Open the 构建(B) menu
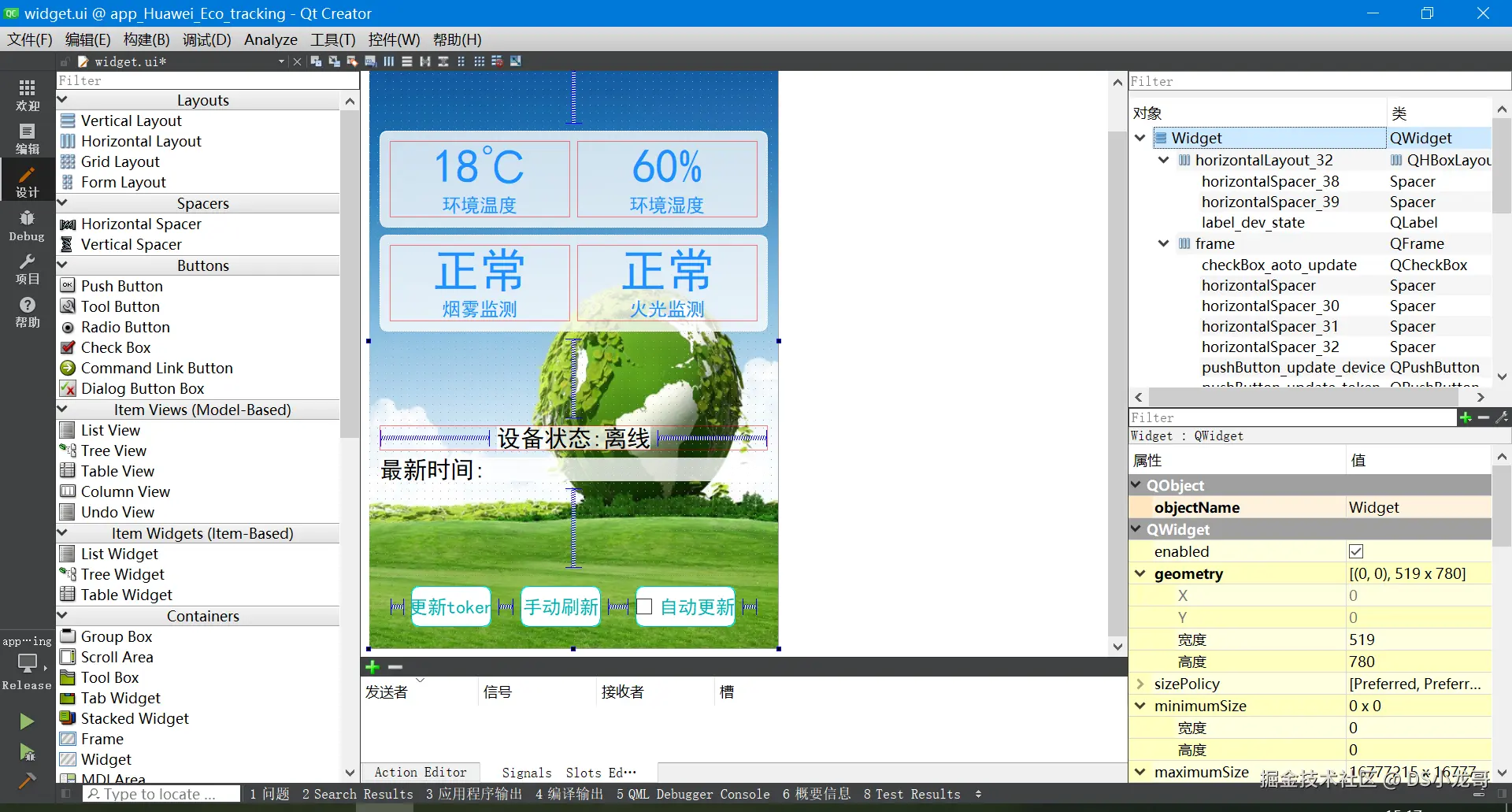The width and height of the screenshot is (1512, 812). coord(146,39)
